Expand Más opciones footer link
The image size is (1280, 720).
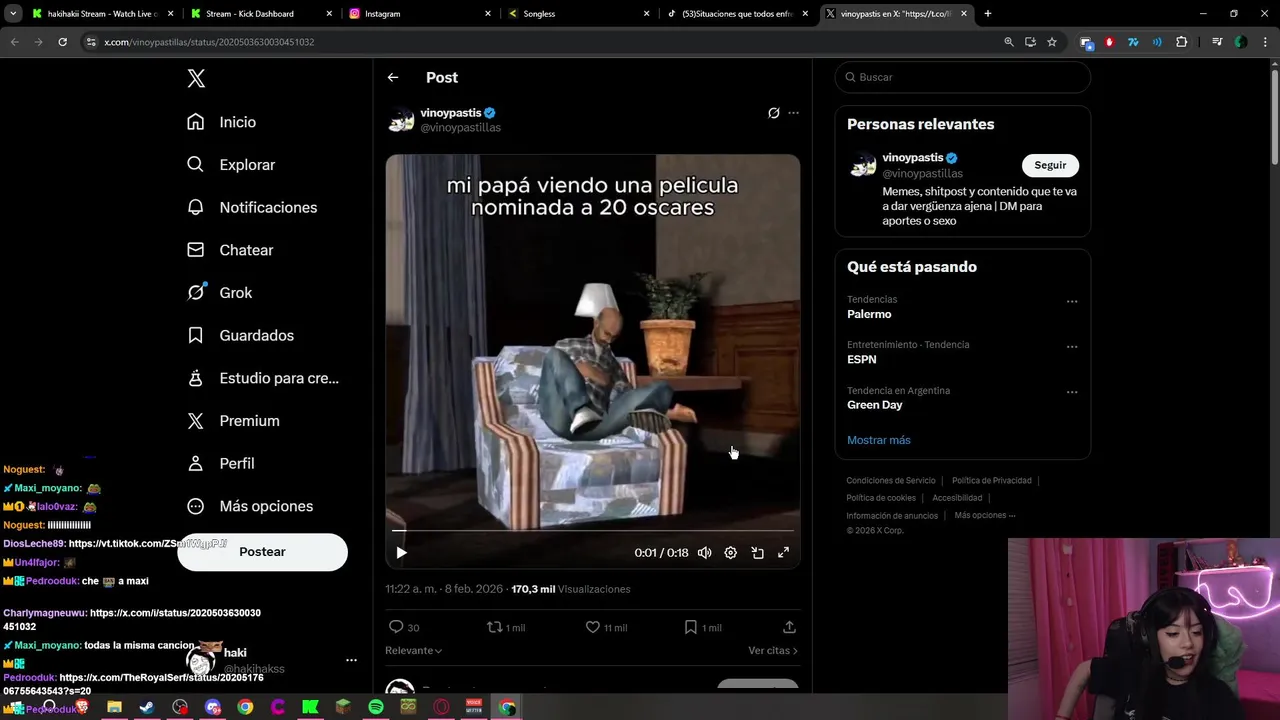(x=985, y=516)
